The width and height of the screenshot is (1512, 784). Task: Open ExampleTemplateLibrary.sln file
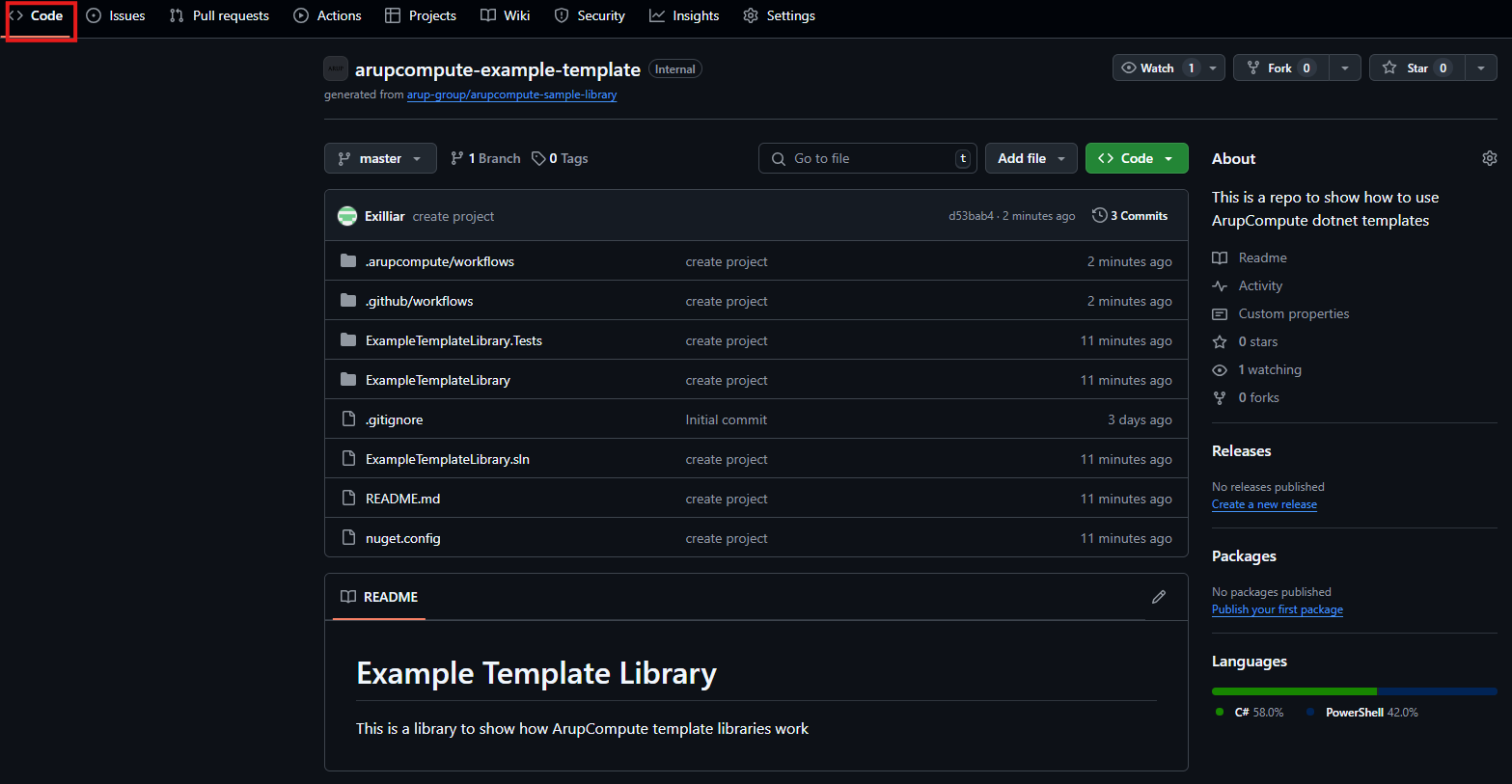pyautogui.click(x=447, y=459)
